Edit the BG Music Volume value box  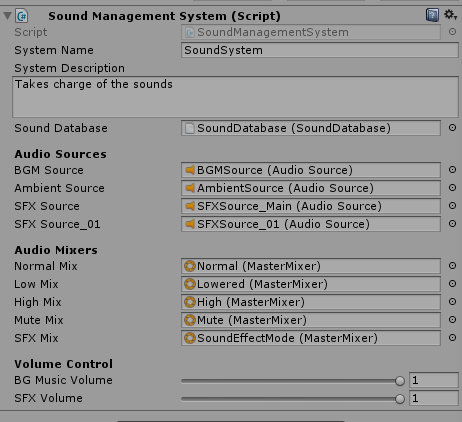pos(434,380)
